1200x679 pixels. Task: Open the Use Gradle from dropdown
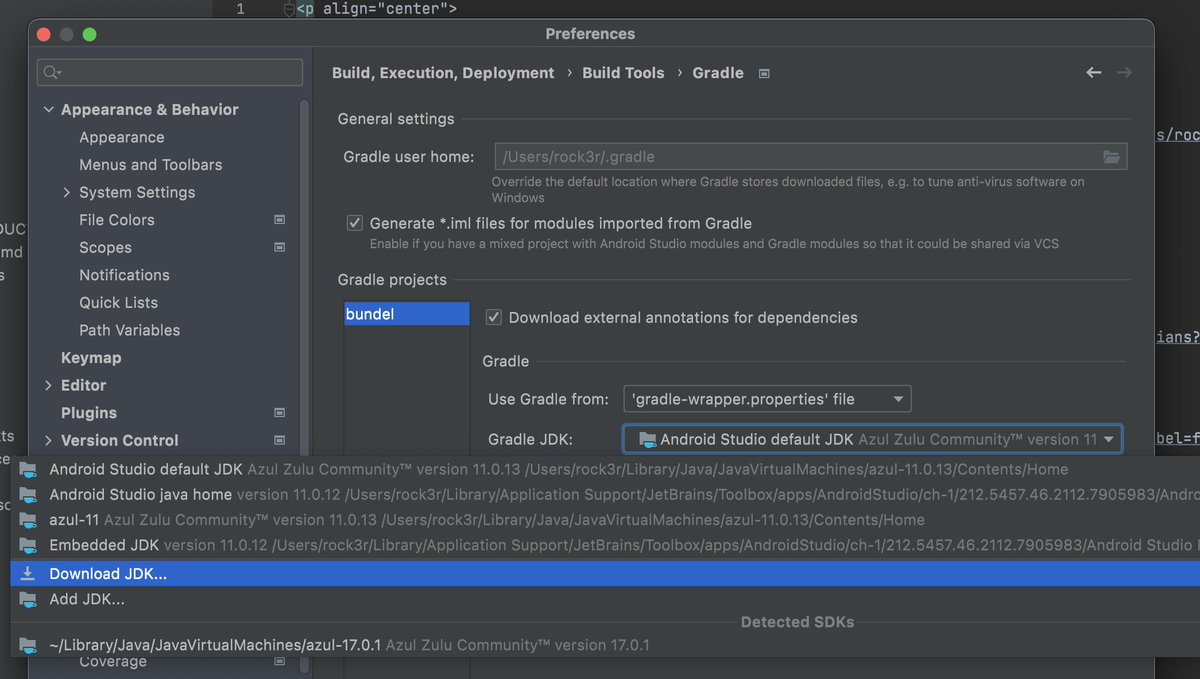click(x=767, y=399)
